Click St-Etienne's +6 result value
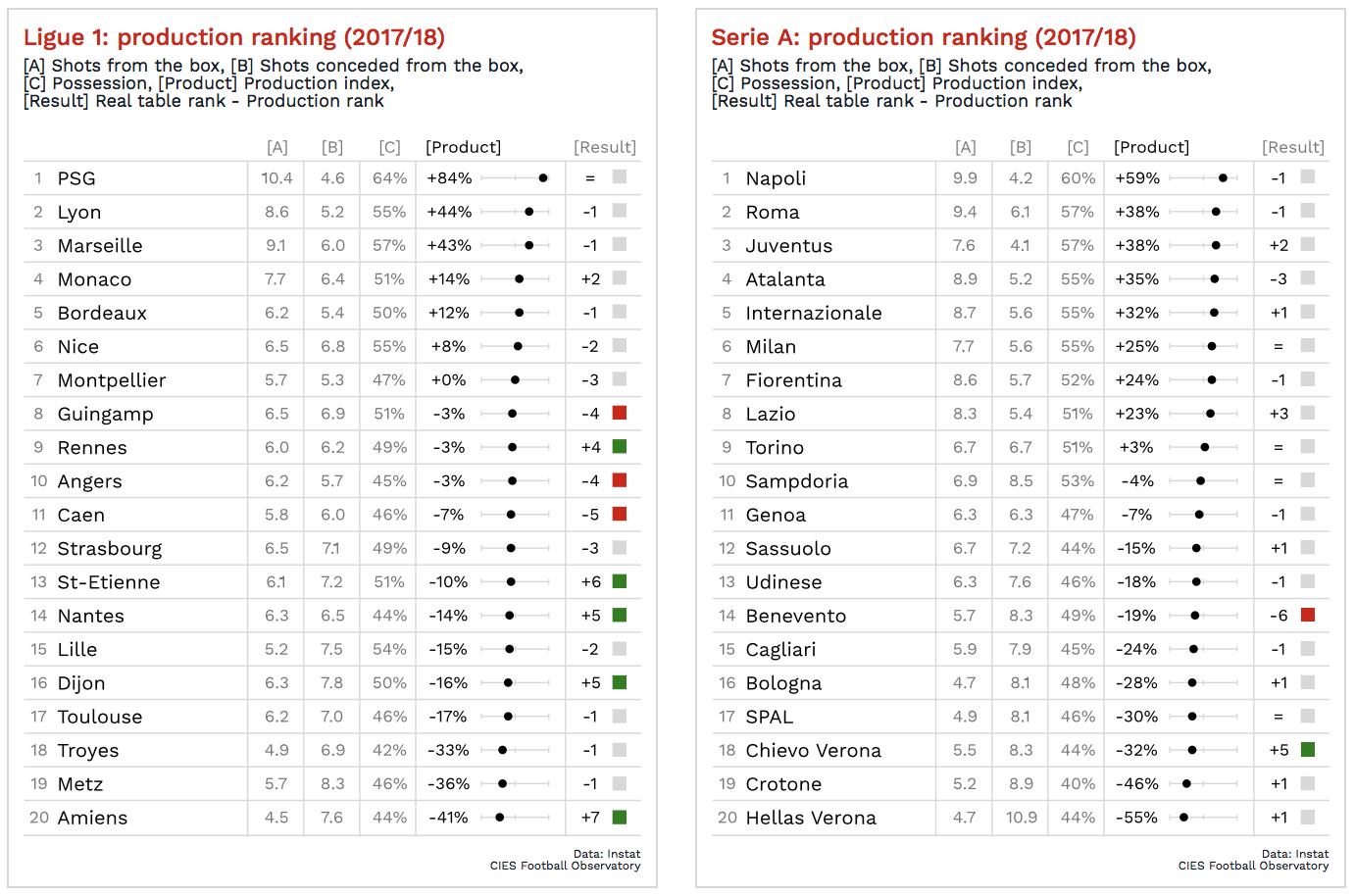Image resolution: width=1355 pixels, height=896 pixels. pyautogui.click(x=591, y=581)
